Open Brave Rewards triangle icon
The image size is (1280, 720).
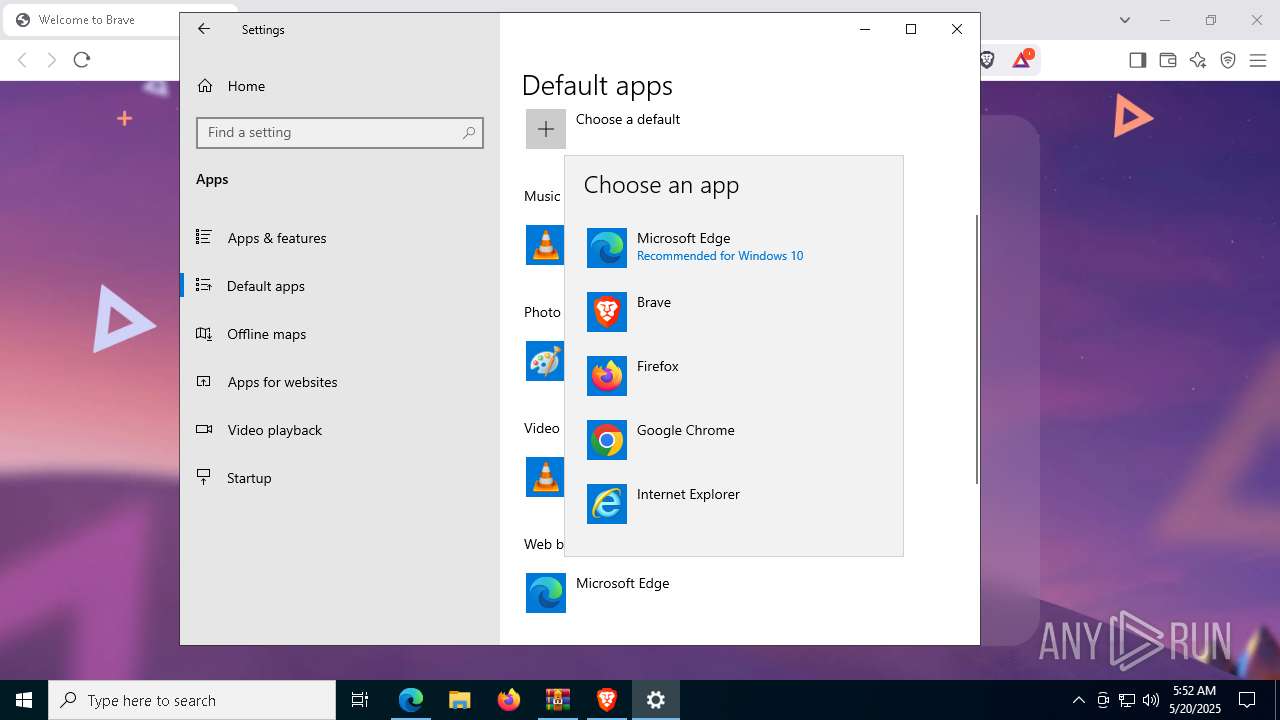(1022, 60)
